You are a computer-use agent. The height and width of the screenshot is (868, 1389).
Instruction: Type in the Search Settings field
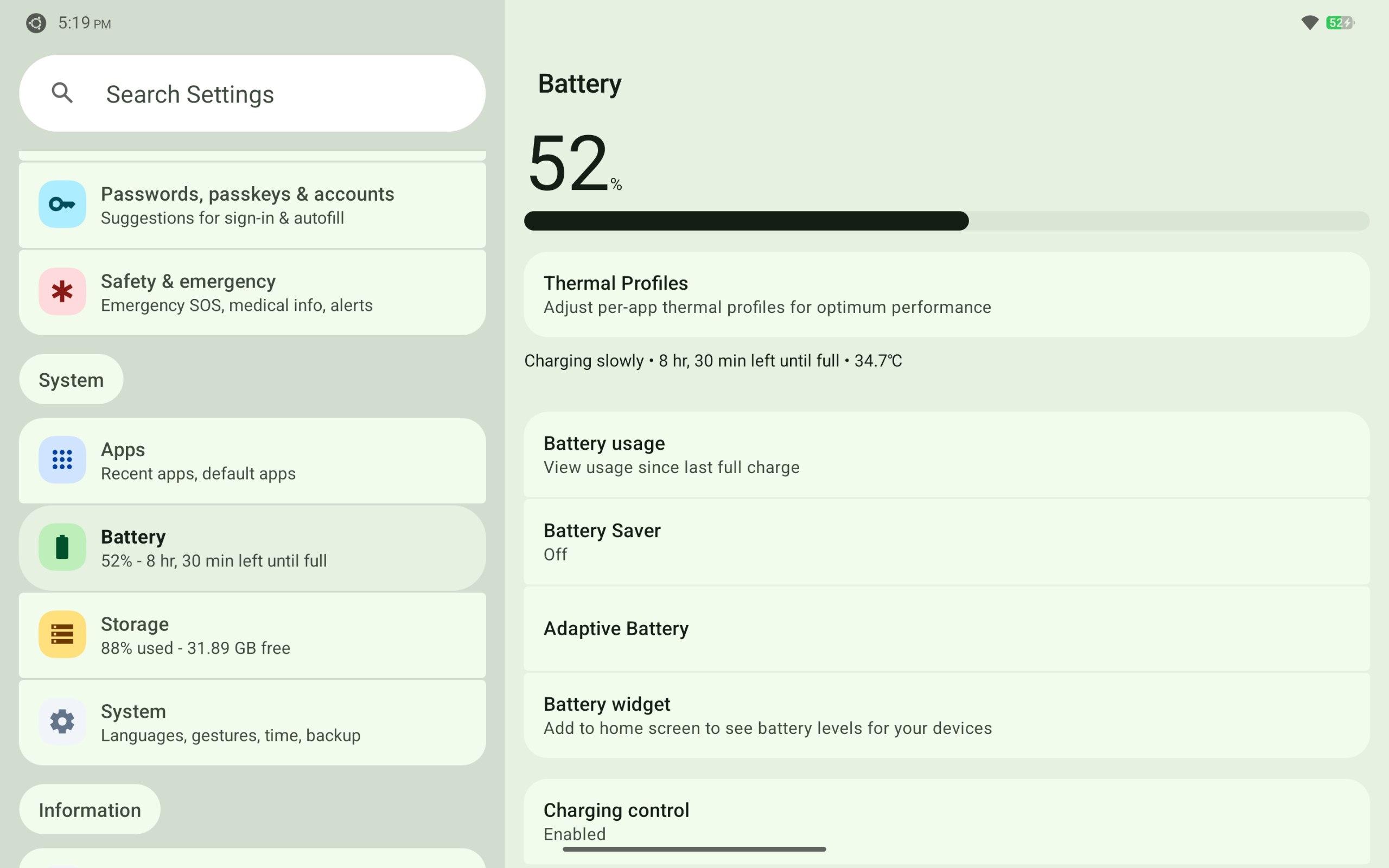pyautogui.click(x=276, y=94)
